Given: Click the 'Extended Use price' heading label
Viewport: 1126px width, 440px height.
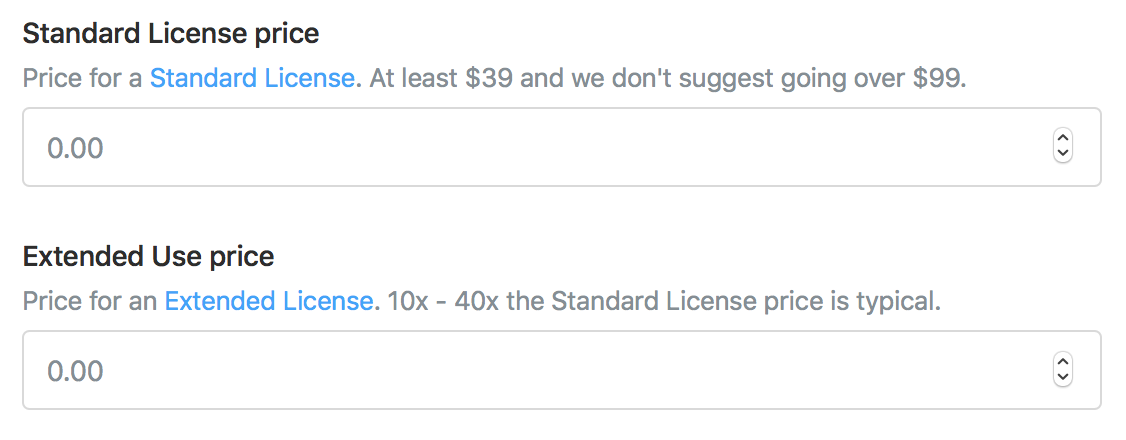Looking at the screenshot, I should tap(148, 256).
